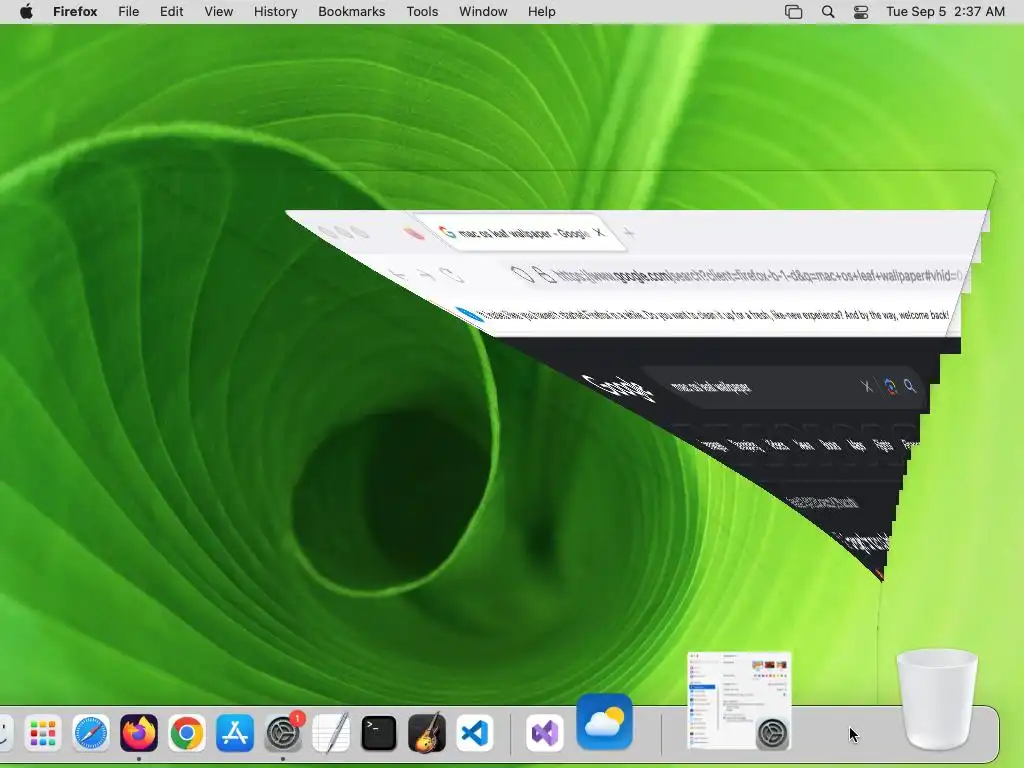Click the date and time in the menu bar
The width and height of the screenshot is (1024, 768).
click(945, 12)
